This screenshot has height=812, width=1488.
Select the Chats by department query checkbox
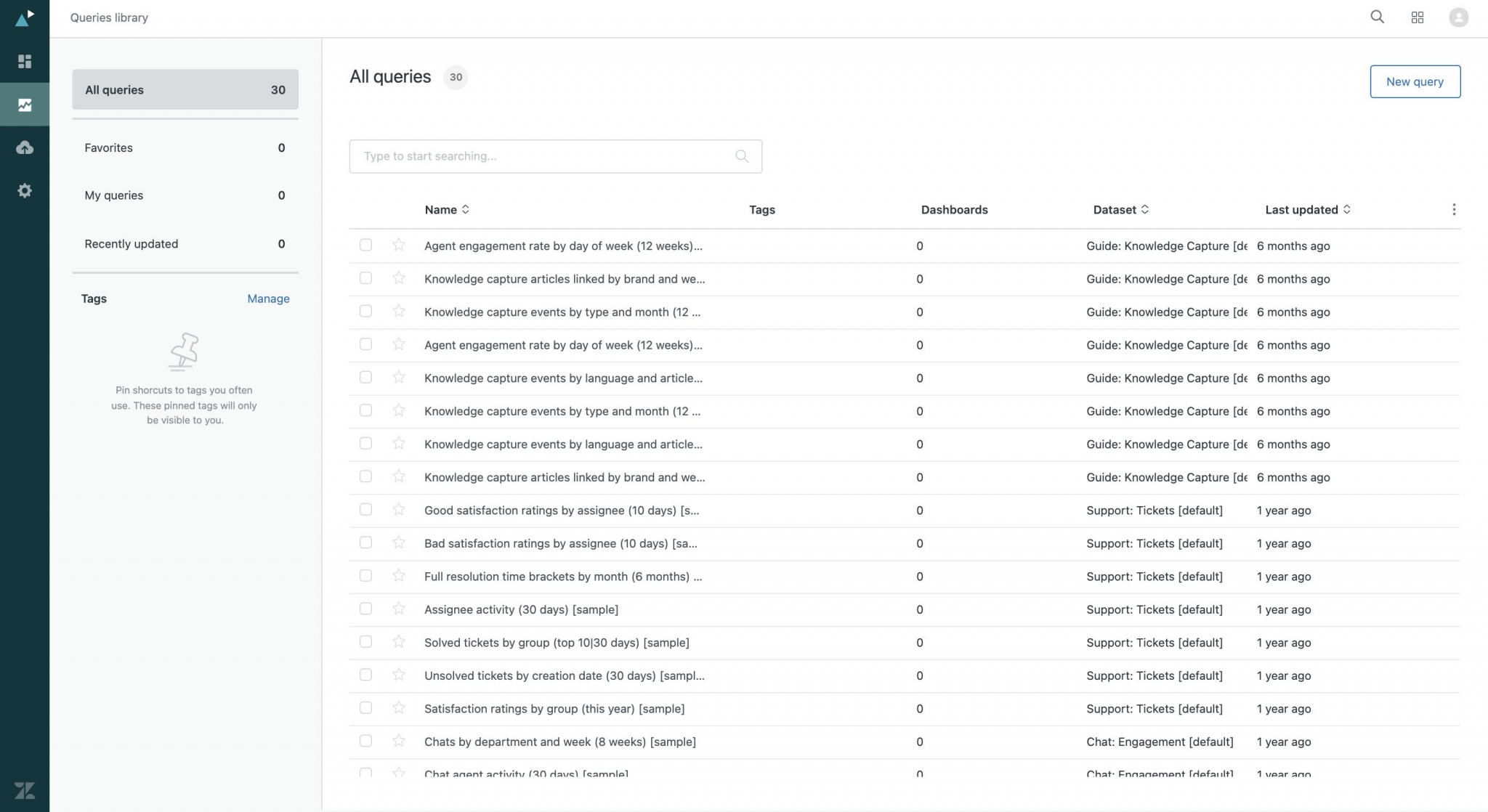366,741
